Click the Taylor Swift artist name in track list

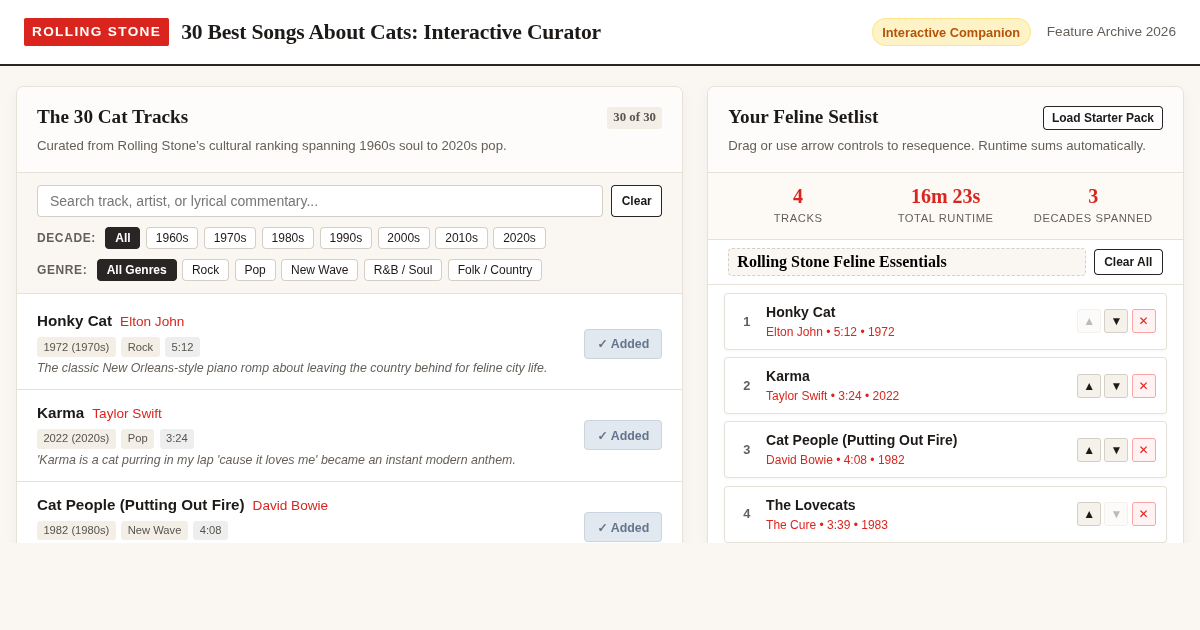point(127,414)
